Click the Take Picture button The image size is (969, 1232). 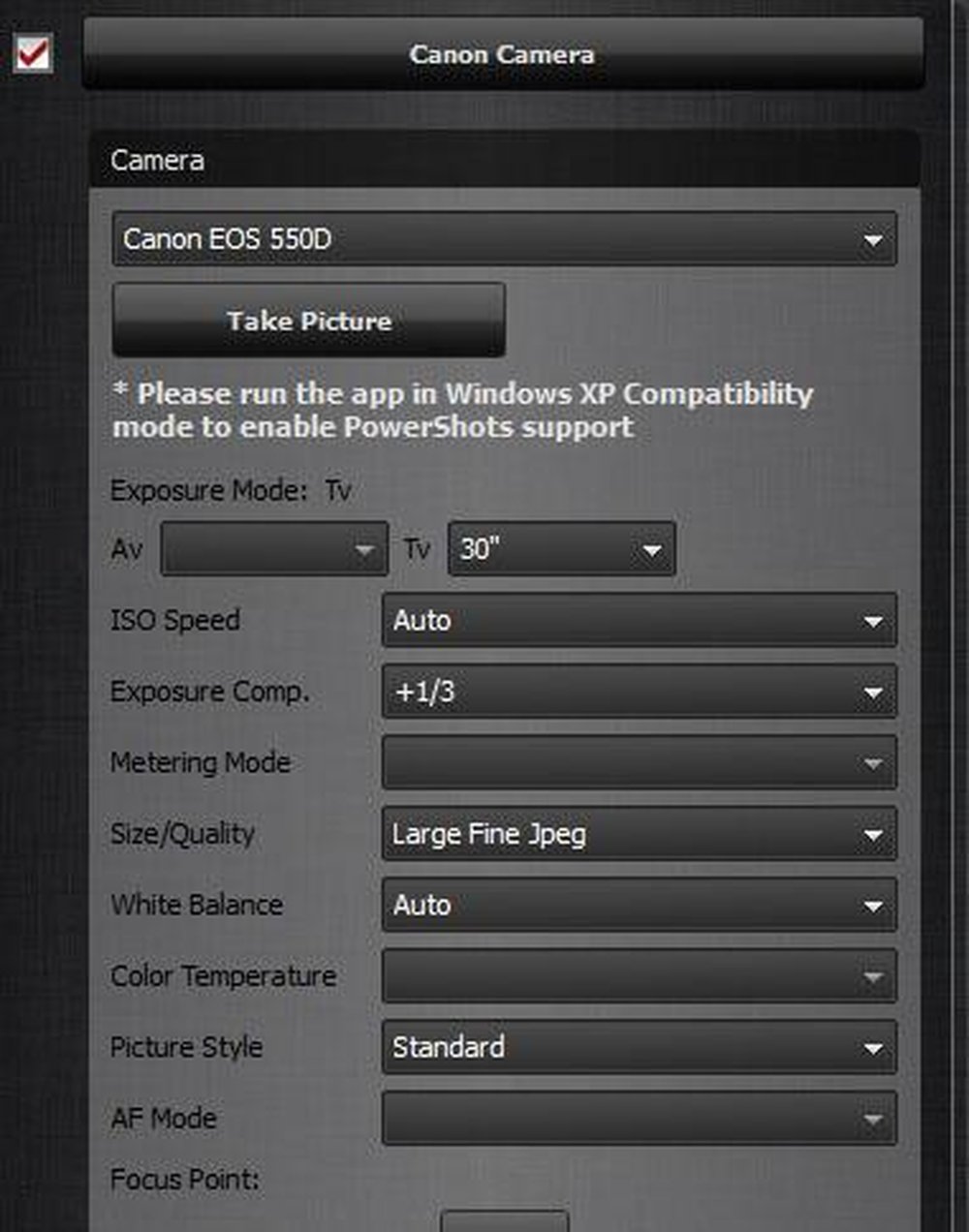[x=308, y=321]
